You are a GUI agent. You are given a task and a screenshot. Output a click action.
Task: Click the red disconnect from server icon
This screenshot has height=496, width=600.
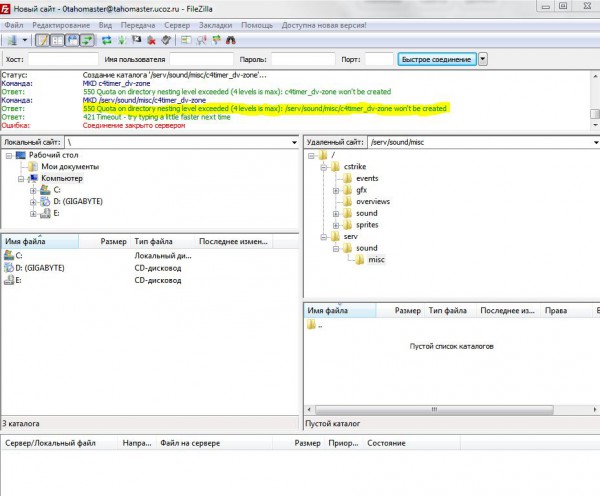point(151,41)
